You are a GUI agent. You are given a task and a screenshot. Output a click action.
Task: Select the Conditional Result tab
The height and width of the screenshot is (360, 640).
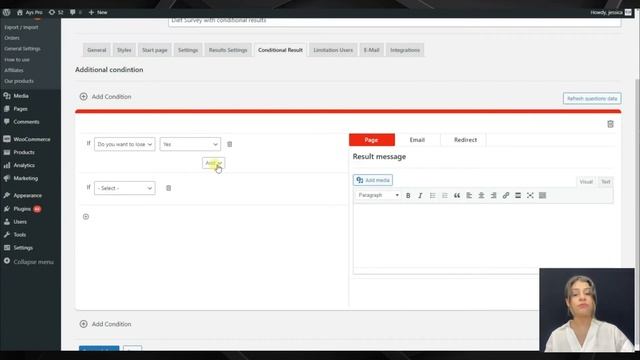tap(280, 50)
